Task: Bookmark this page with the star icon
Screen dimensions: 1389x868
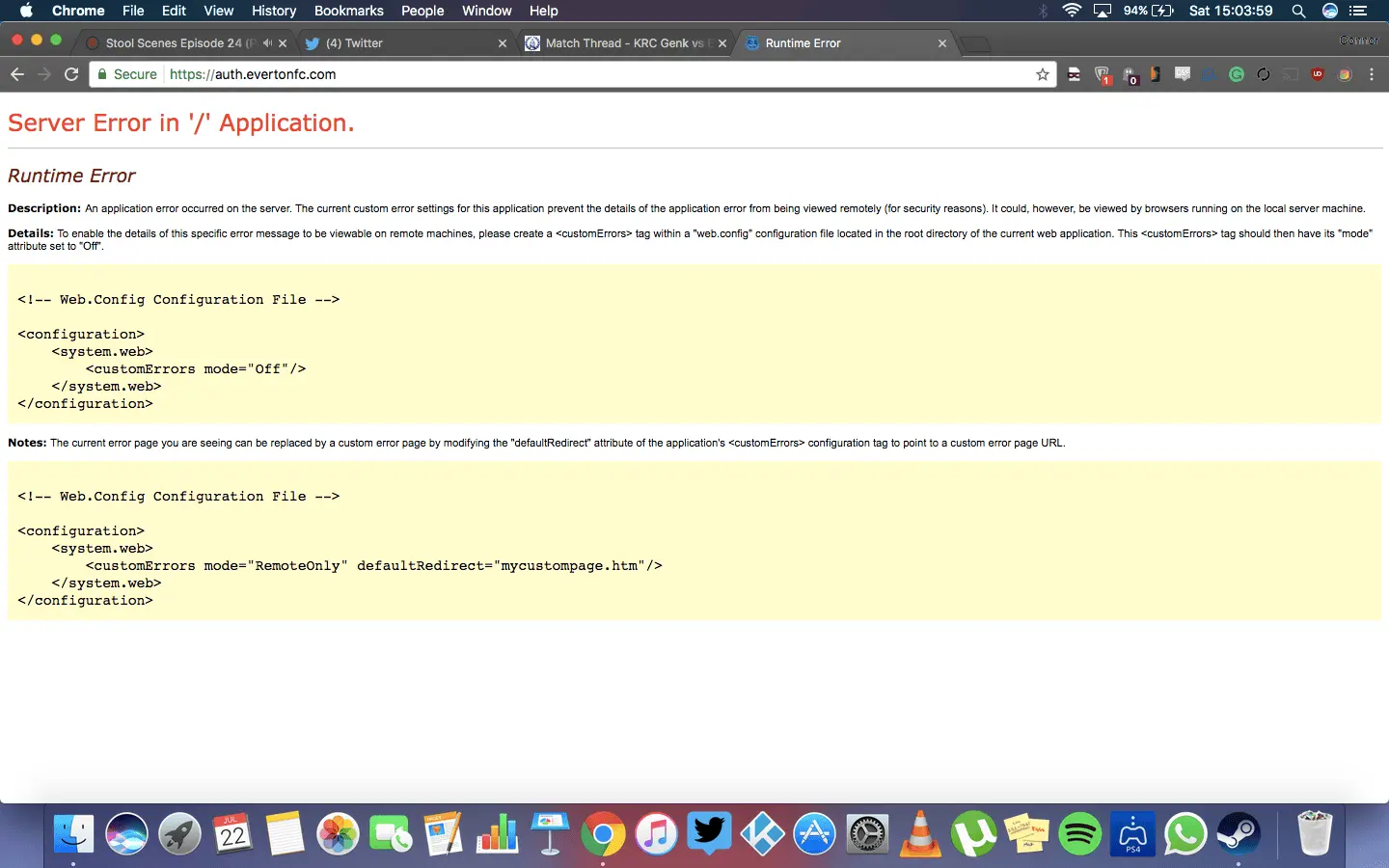Action: point(1043,74)
